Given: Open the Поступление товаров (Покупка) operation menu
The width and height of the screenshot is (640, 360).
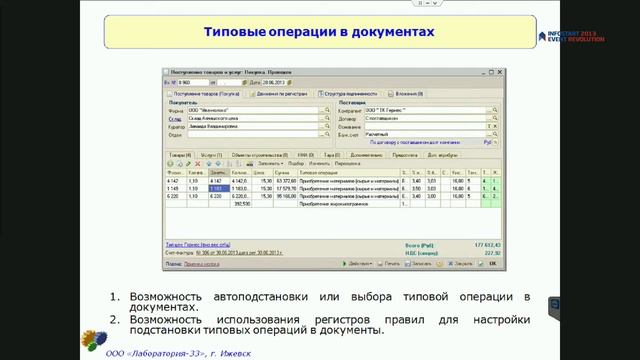Looking at the screenshot, I should (x=204, y=94).
